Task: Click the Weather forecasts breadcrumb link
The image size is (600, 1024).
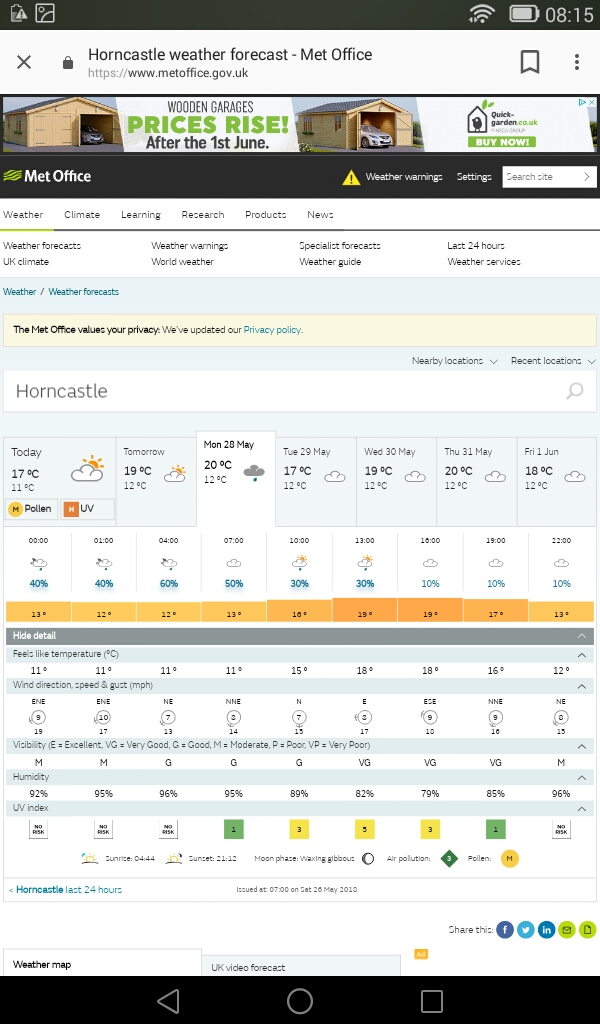Action: pos(84,292)
